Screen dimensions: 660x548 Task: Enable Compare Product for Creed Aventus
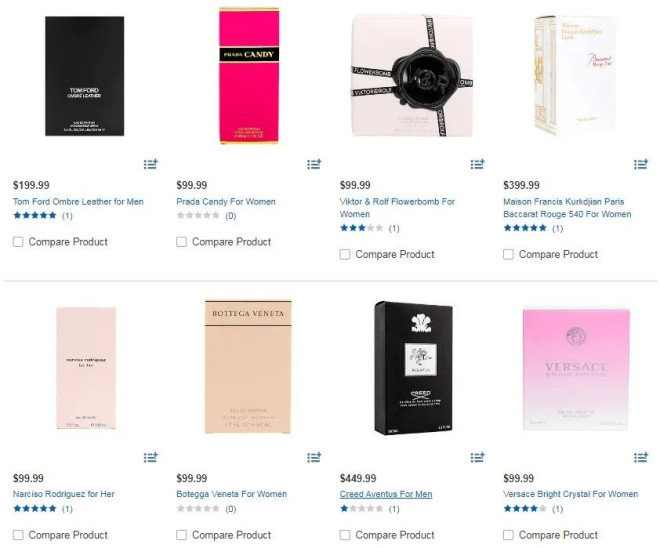pos(345,535)
